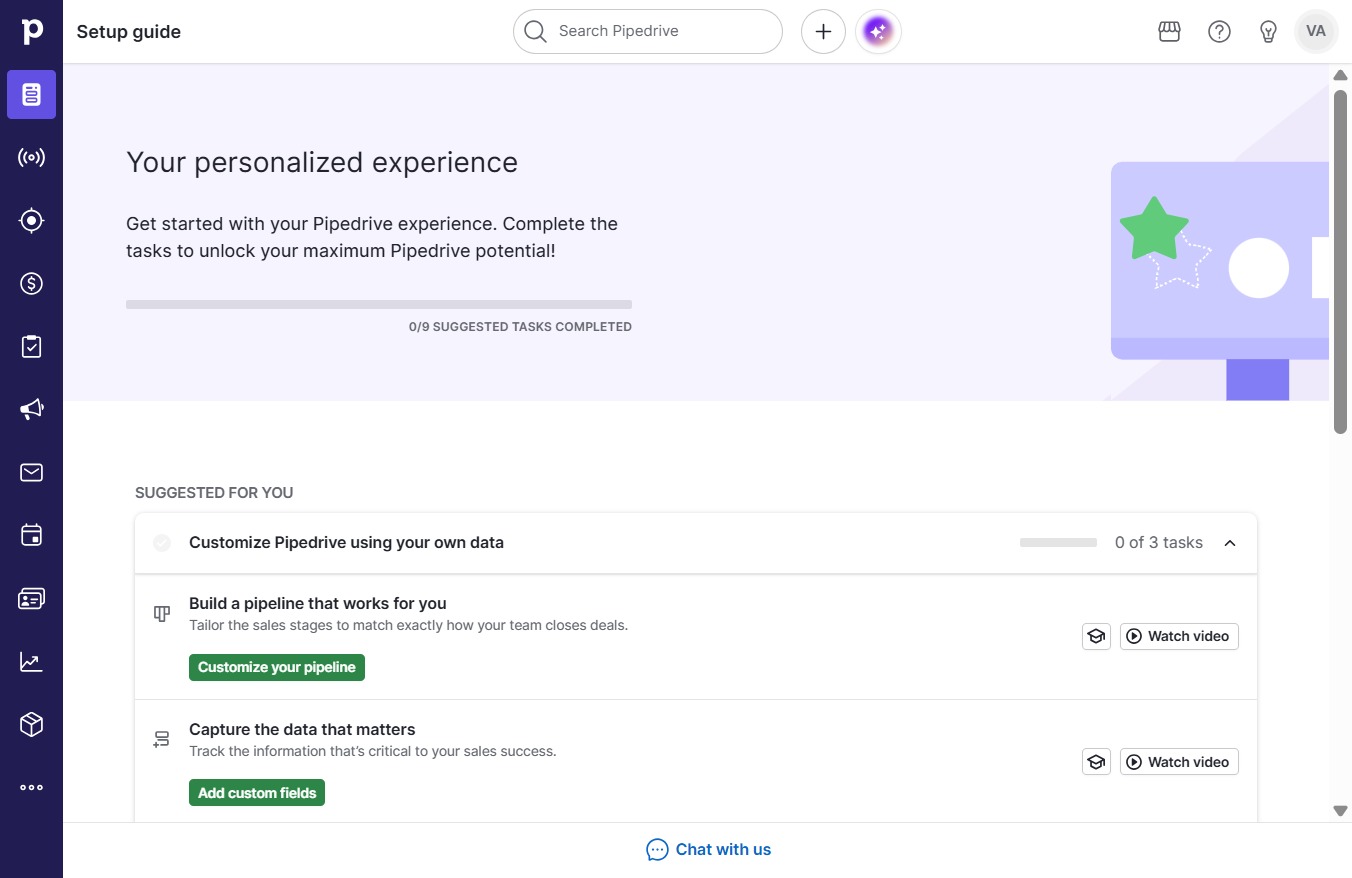1352x878 pixels.
Task: Open the Setup guide sidebar icon
Action: (x=32, y=95)
